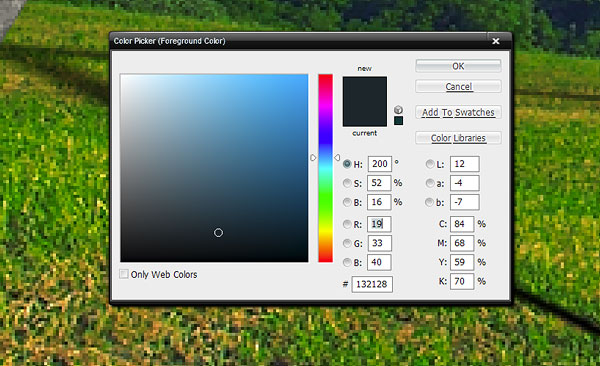The image size is (600, 366).
Task: Click the right hue slider arrow
Action: click(337, 158)
